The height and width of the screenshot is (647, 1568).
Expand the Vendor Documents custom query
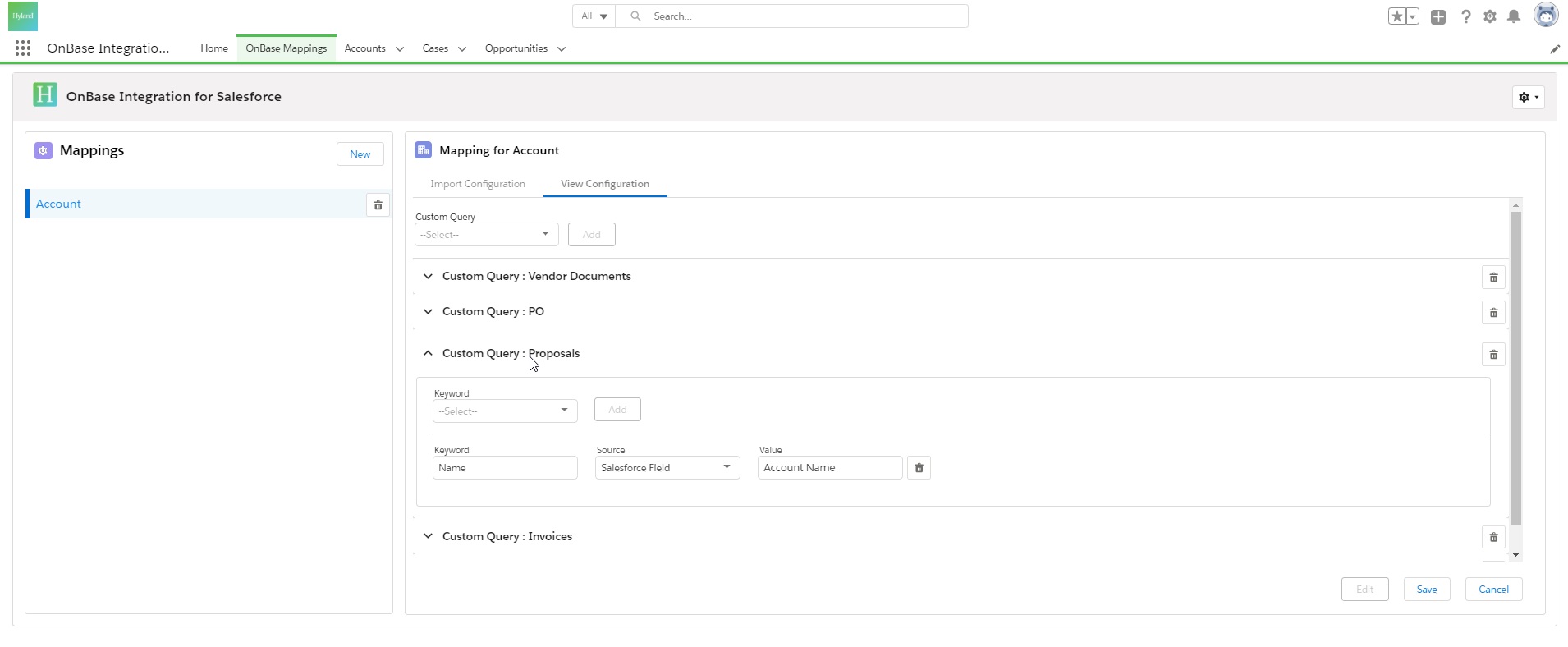(x=428, y=277)
